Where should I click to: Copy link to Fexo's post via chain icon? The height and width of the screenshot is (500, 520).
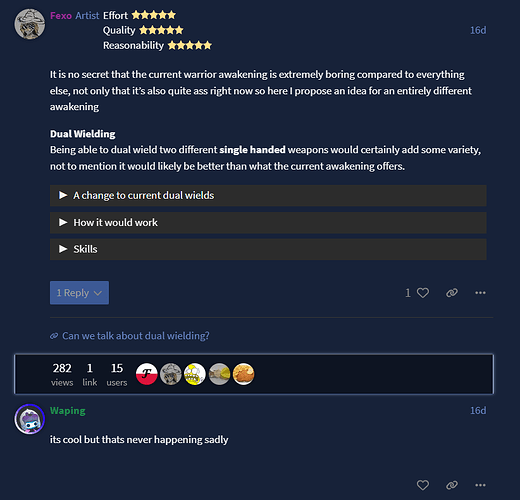tap(452, 293)
